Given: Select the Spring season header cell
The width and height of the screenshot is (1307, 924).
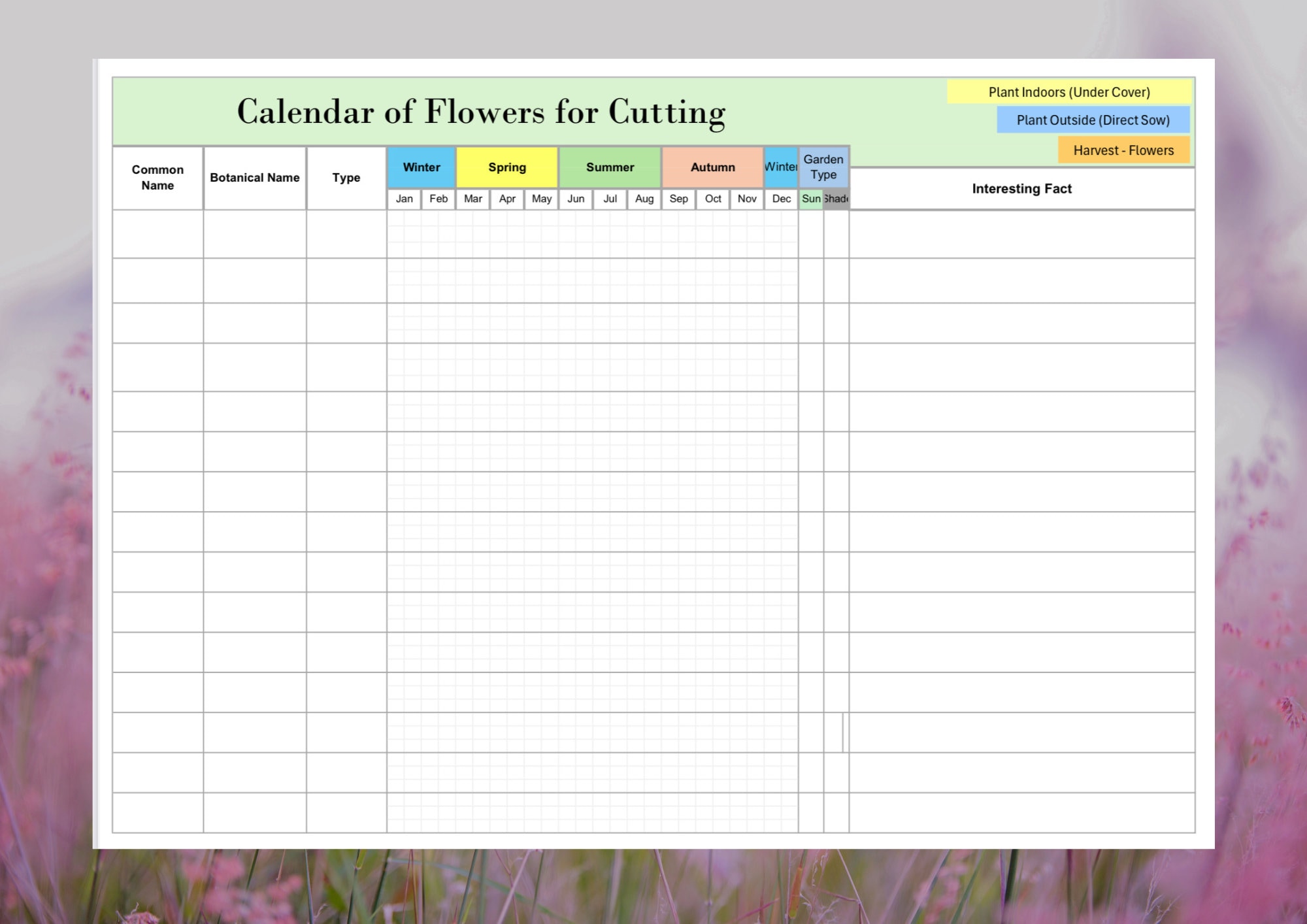Looking at the screenshot, I should [507, 167].
